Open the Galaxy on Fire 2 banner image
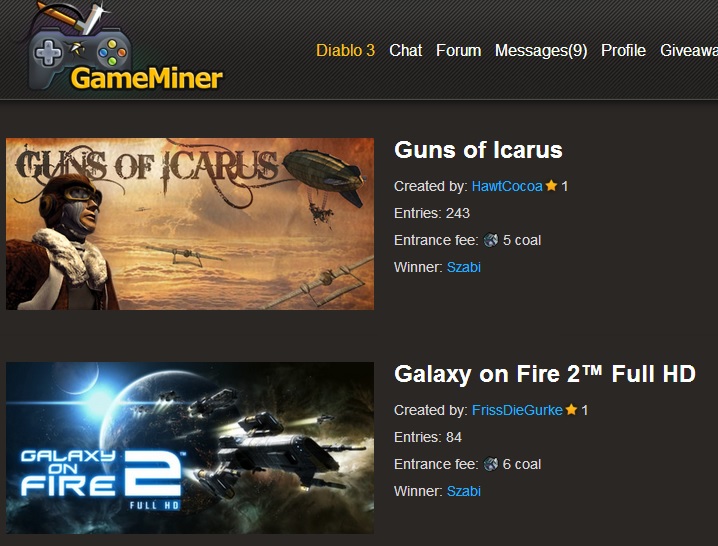Viewport: 718px width, 546px height. tap(190, 448)
